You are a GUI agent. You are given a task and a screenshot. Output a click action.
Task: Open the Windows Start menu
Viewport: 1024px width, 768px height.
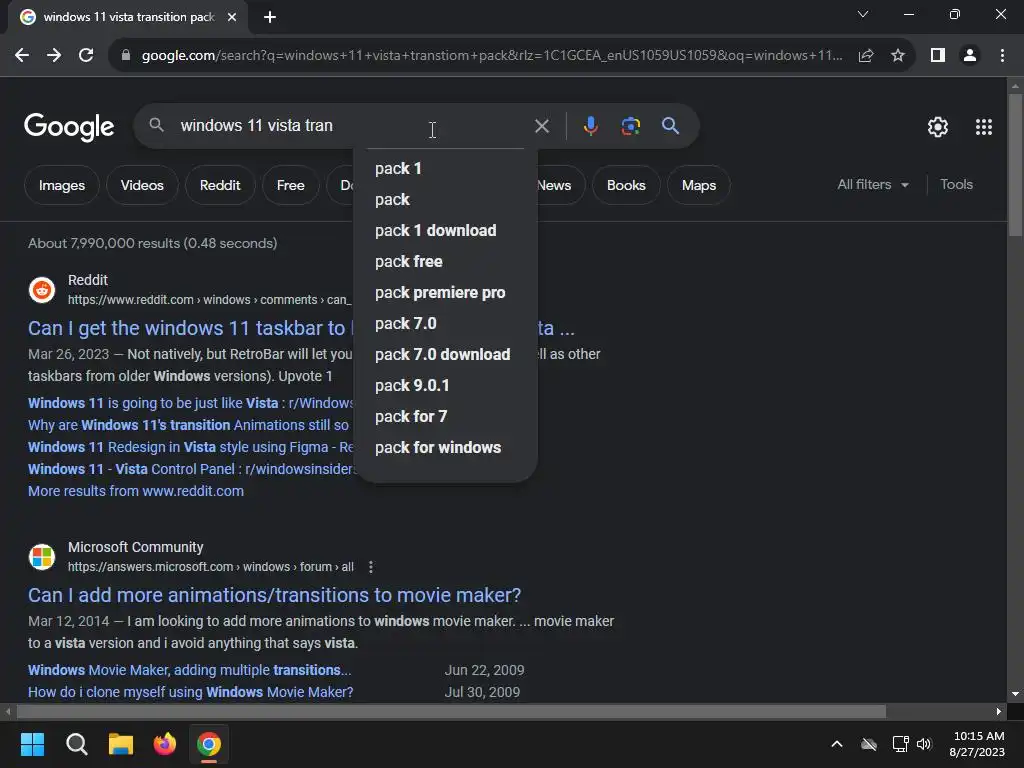[32, 744]
